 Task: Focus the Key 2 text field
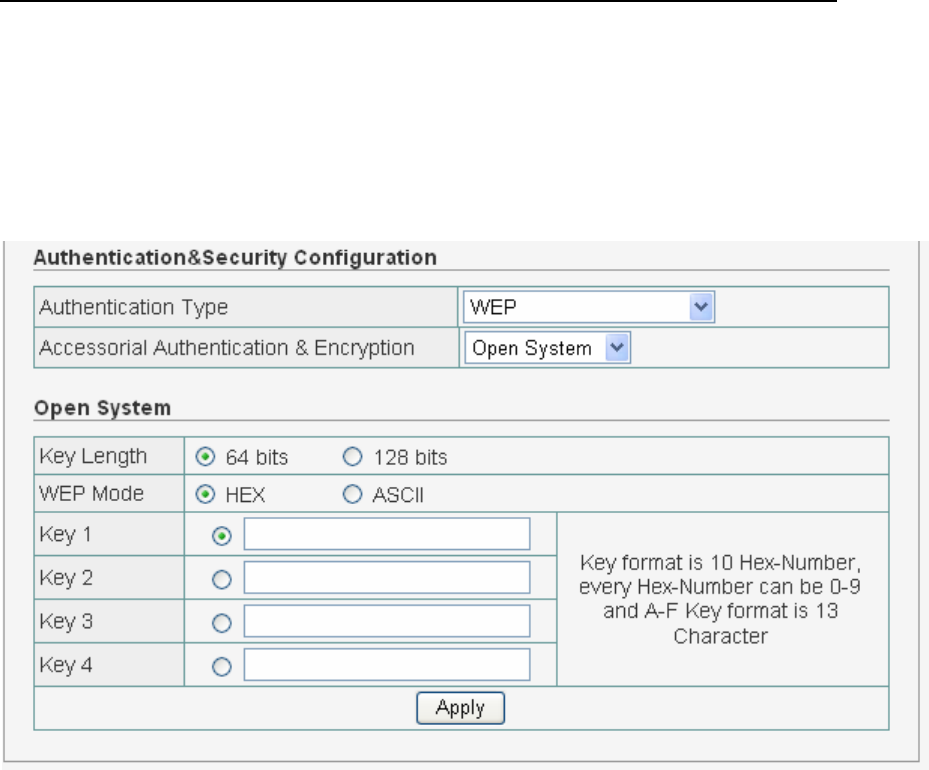386,578
